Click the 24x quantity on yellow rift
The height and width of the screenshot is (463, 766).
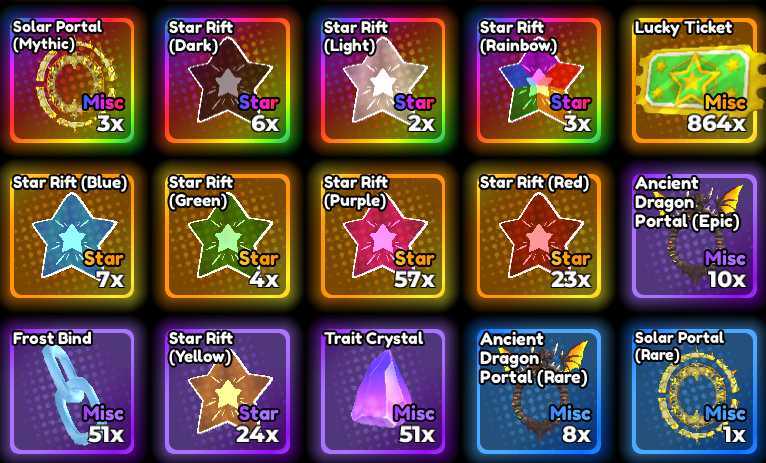tap(257, 434)
